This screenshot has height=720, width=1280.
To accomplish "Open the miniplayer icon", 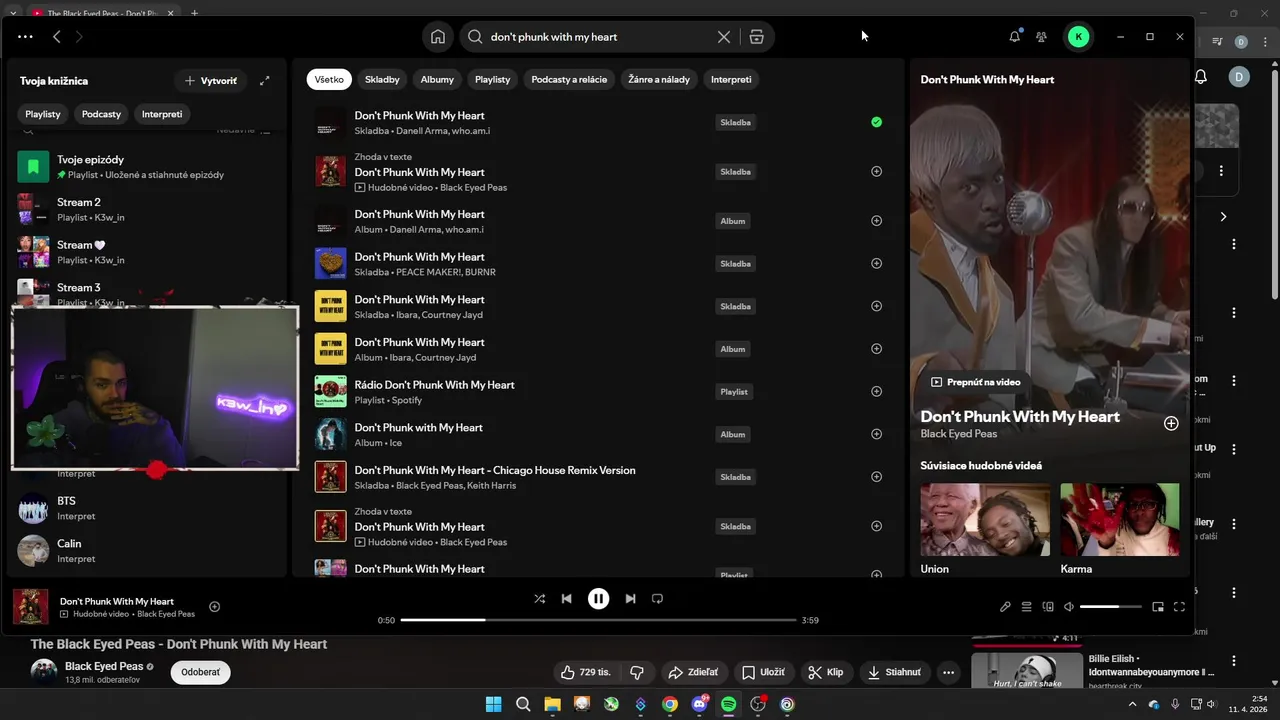I will click(1158, 607).
